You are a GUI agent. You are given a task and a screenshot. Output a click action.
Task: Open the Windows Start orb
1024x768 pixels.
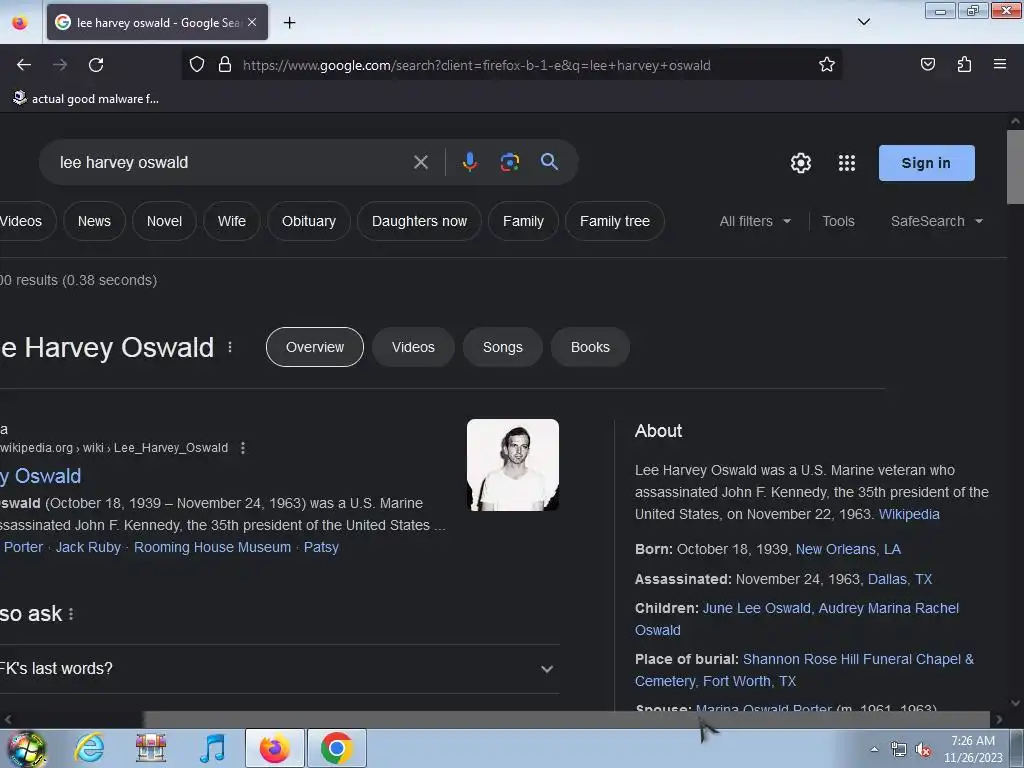tap(27, 748)
